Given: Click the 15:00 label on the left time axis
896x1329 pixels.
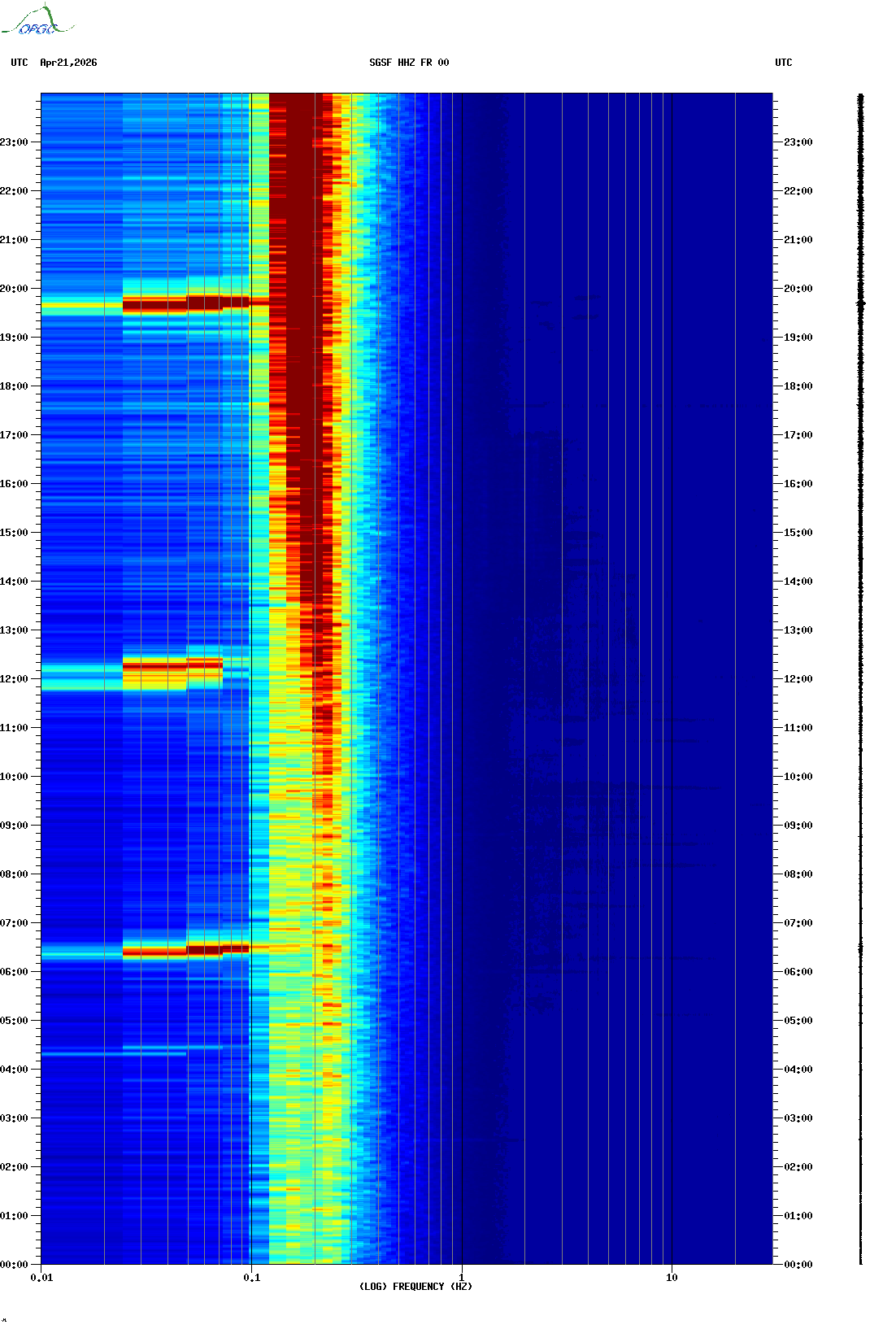Looking at the screenshot, I should [x=14, y=533].
